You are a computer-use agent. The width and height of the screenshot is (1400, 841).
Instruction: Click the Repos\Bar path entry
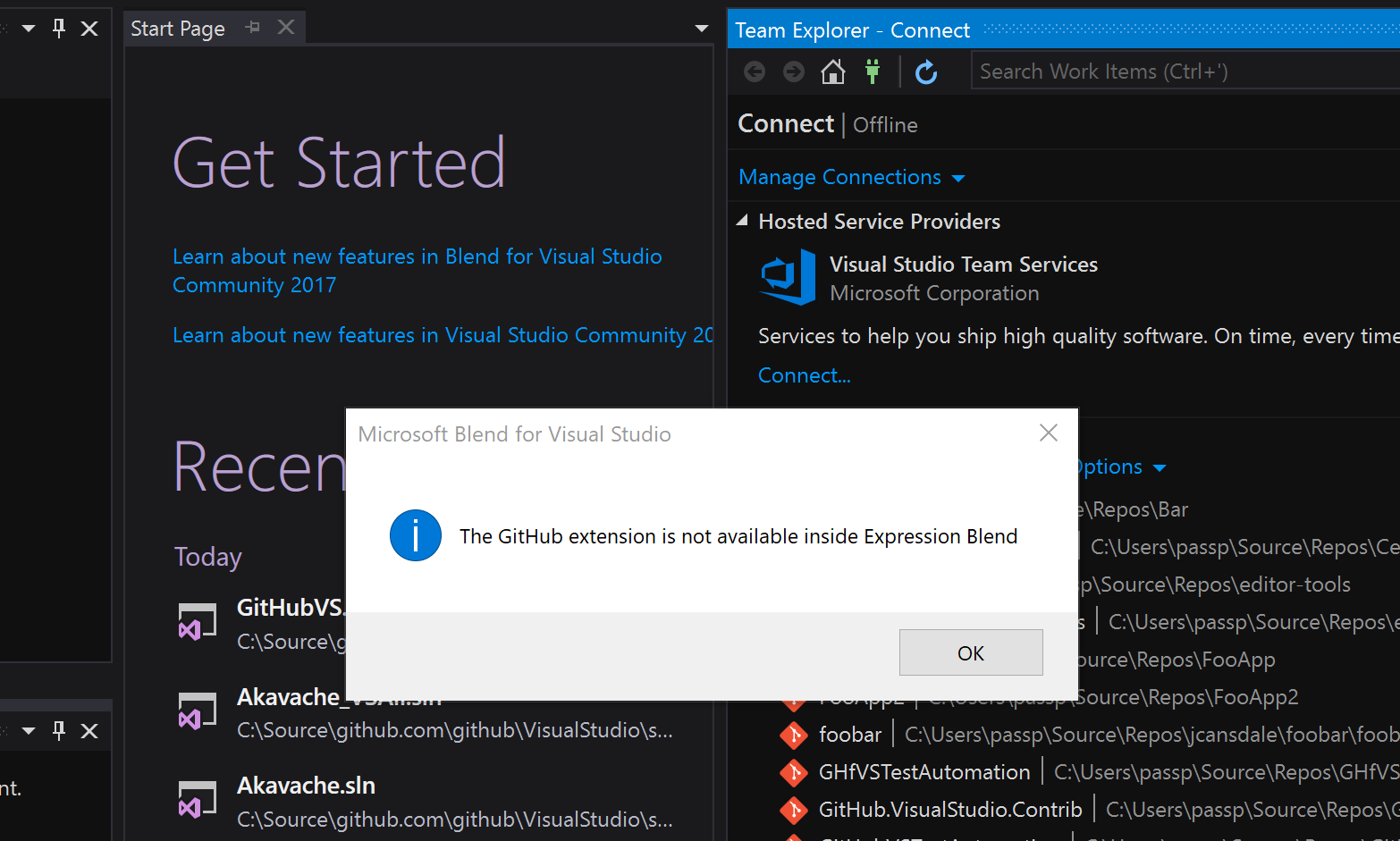[x=1134, y=509]
